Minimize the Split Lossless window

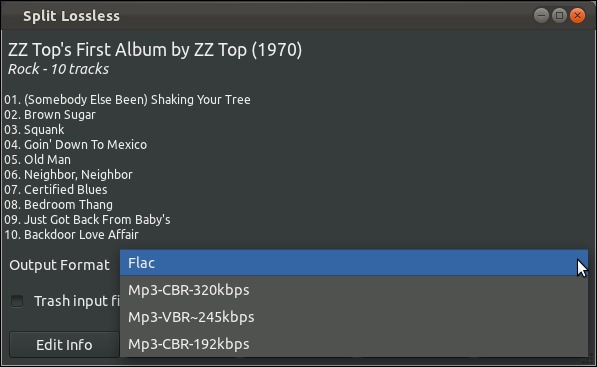tap(541, 16)
